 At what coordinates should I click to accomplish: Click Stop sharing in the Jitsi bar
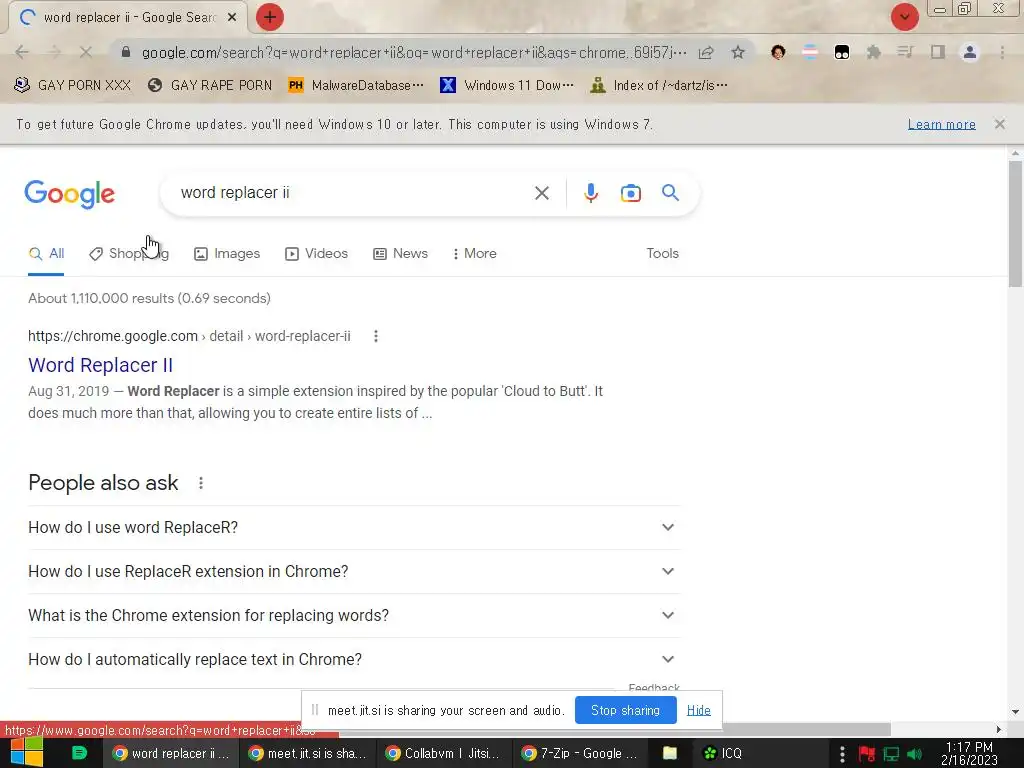(625, 711)
